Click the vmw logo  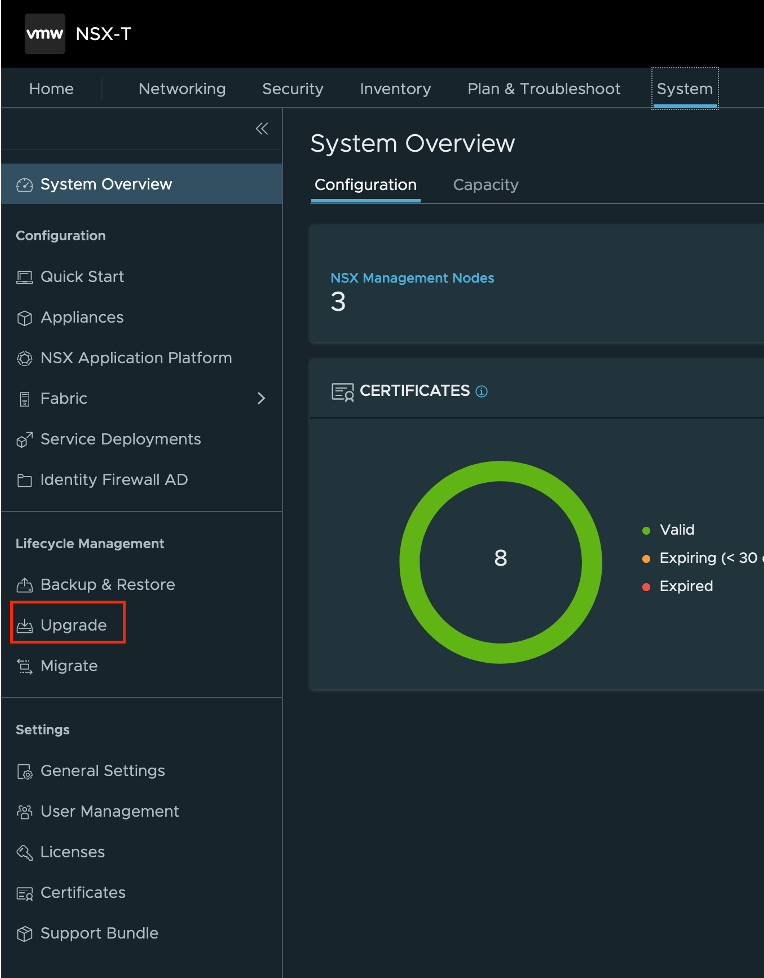(x=45, y=34)
